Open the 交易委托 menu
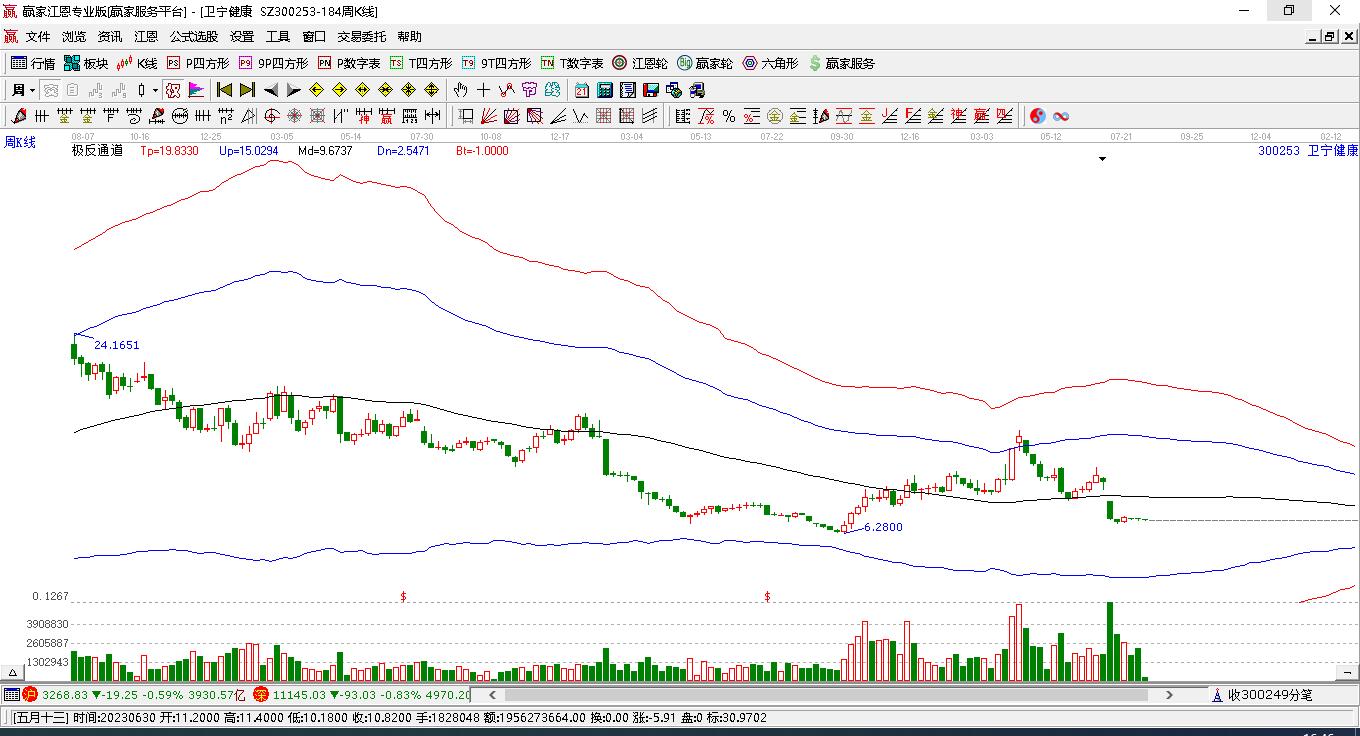Viewport: 1360px width, 736px height. [362, 37]
